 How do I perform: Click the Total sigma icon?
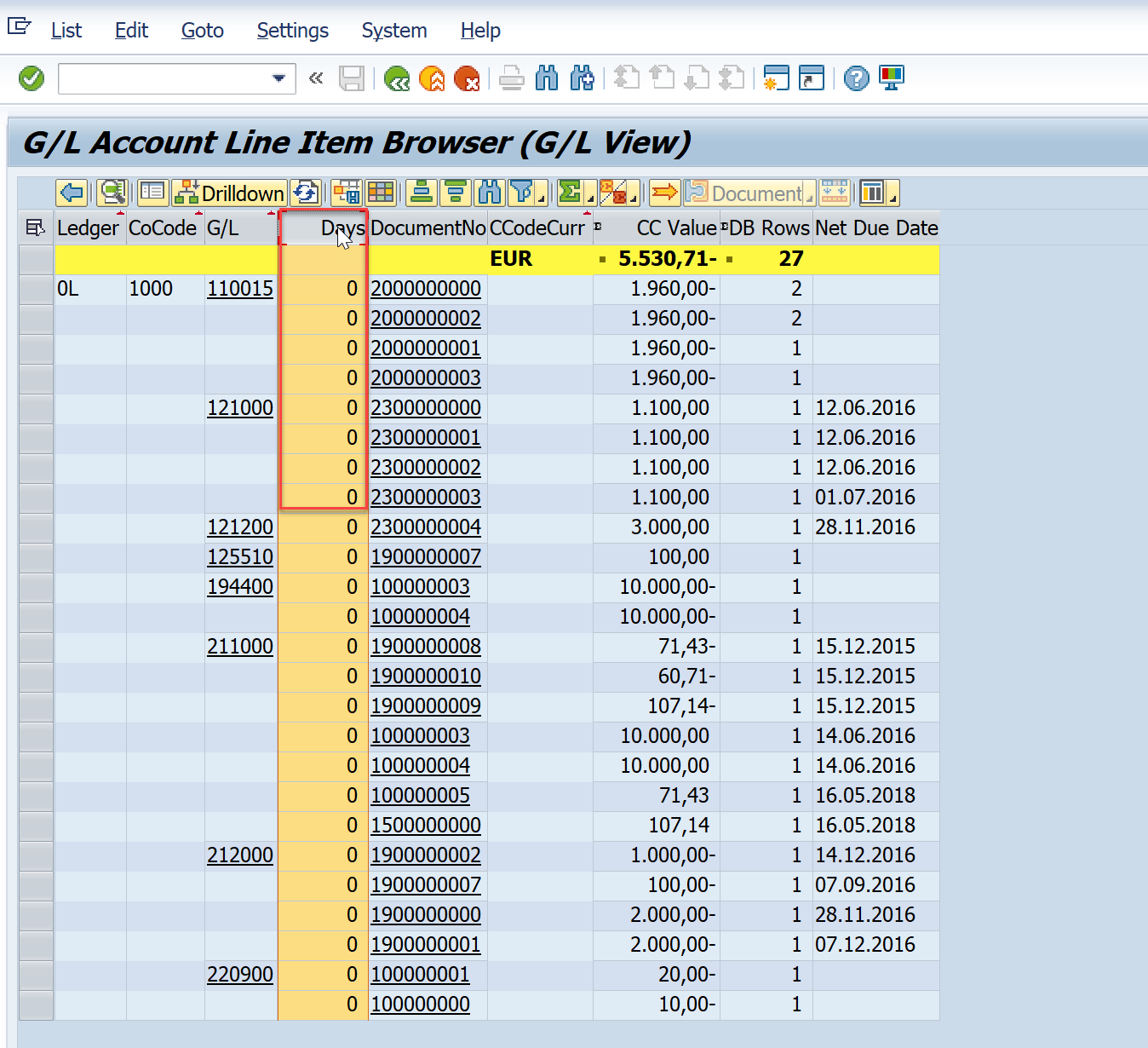click(x=569, y=193)
